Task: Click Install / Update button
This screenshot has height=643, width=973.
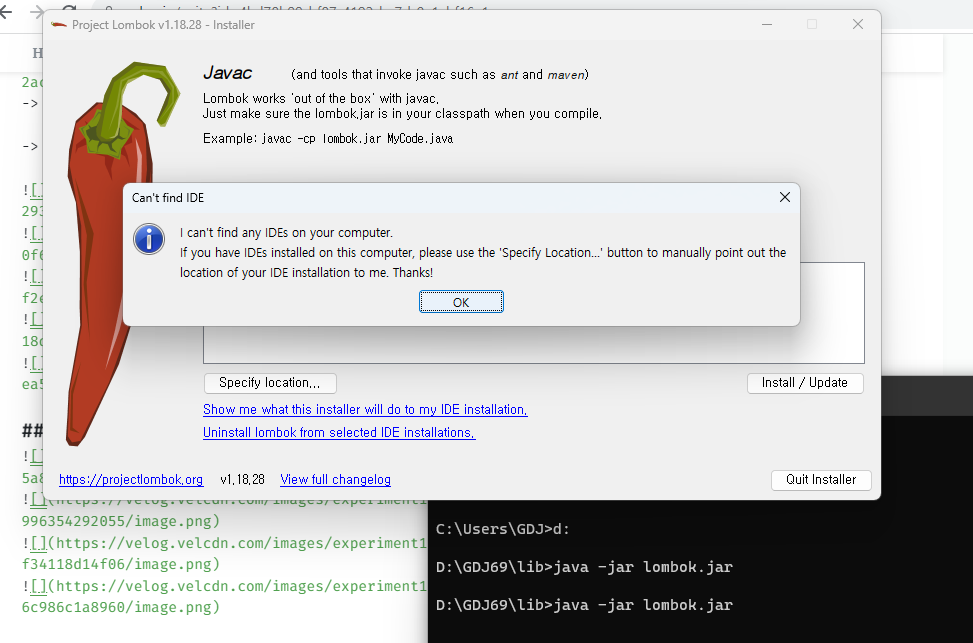Action: (x=805, y=383)
